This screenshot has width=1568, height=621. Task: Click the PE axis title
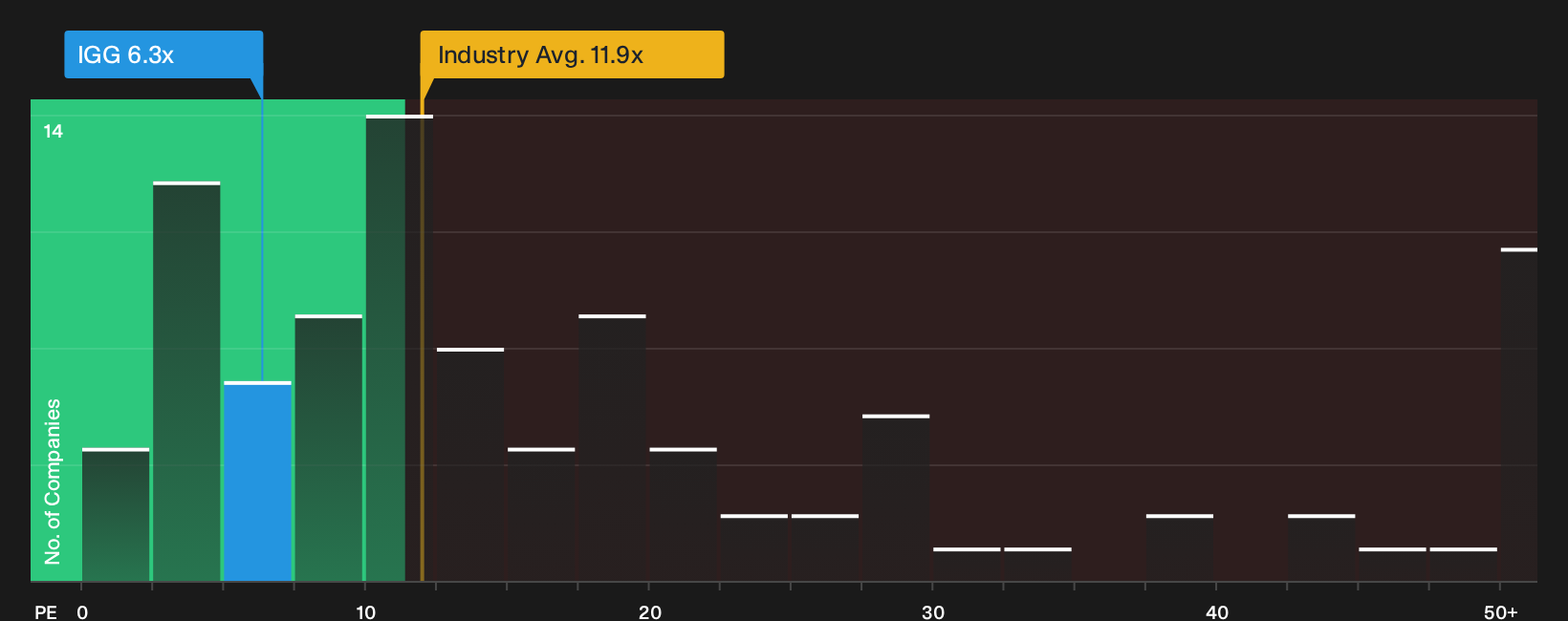(46, 611)
